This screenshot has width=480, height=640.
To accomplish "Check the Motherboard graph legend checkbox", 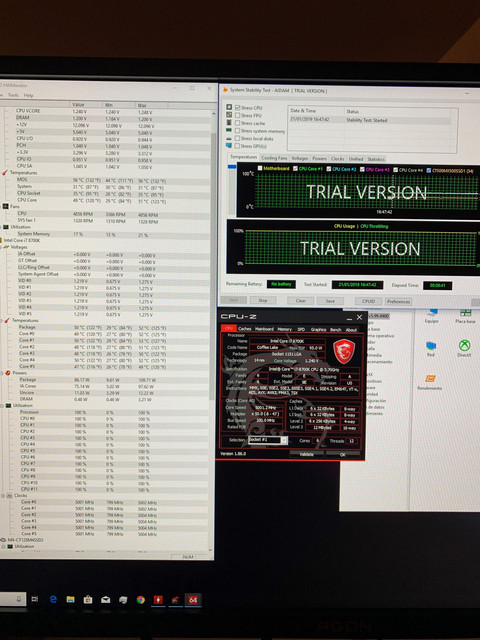I will [260, 168].
